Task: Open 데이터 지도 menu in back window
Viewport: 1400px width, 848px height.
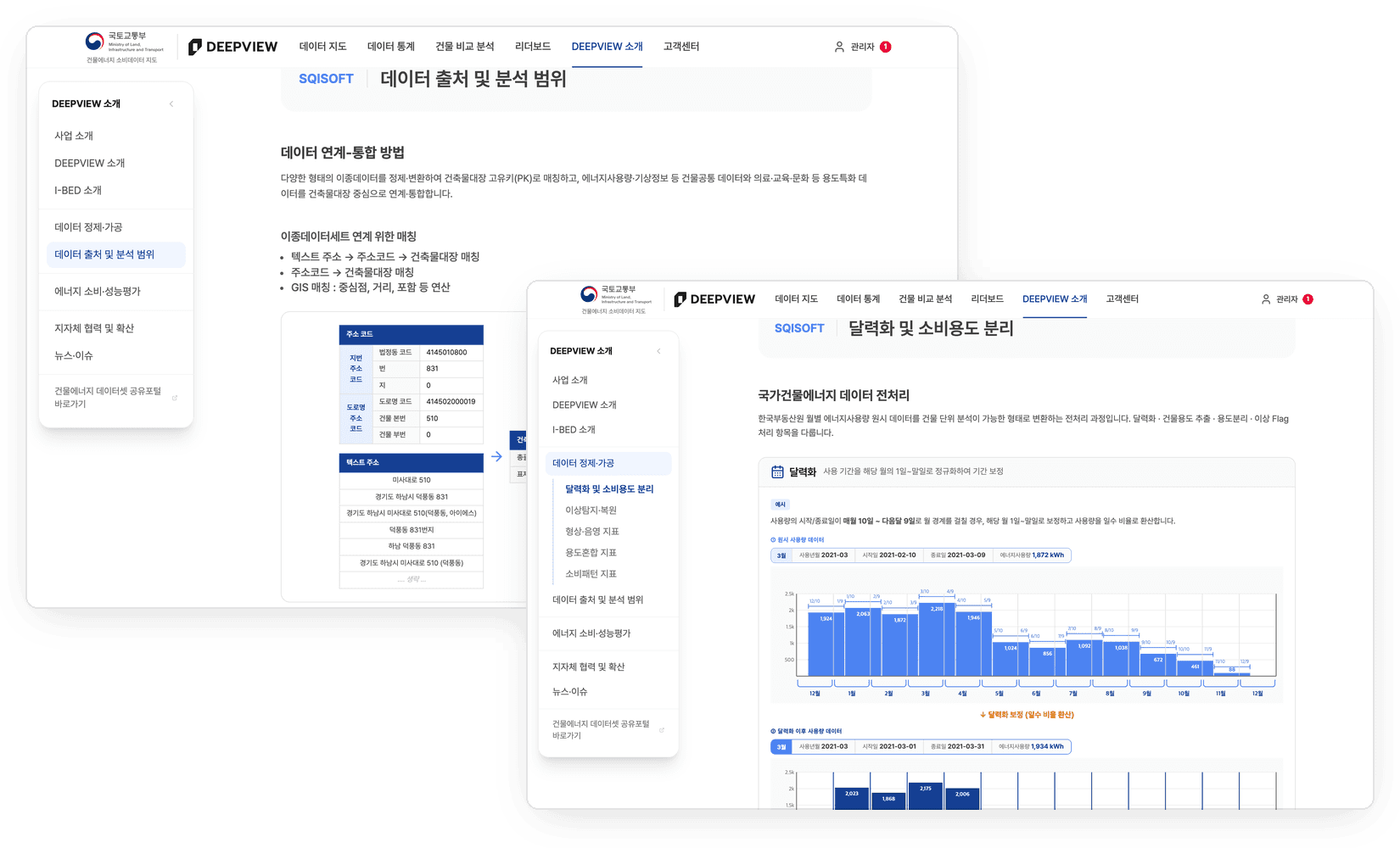Action: tap(322, 47)
